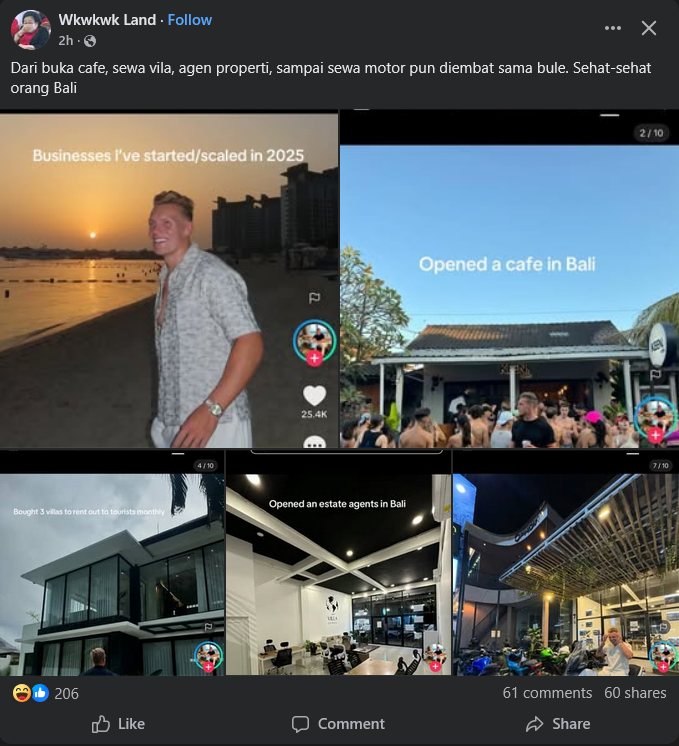Image resolution: width=679 pixels, height=746 pixels.
Task: Open the 61 comments link
Action: tap(547, 693)
